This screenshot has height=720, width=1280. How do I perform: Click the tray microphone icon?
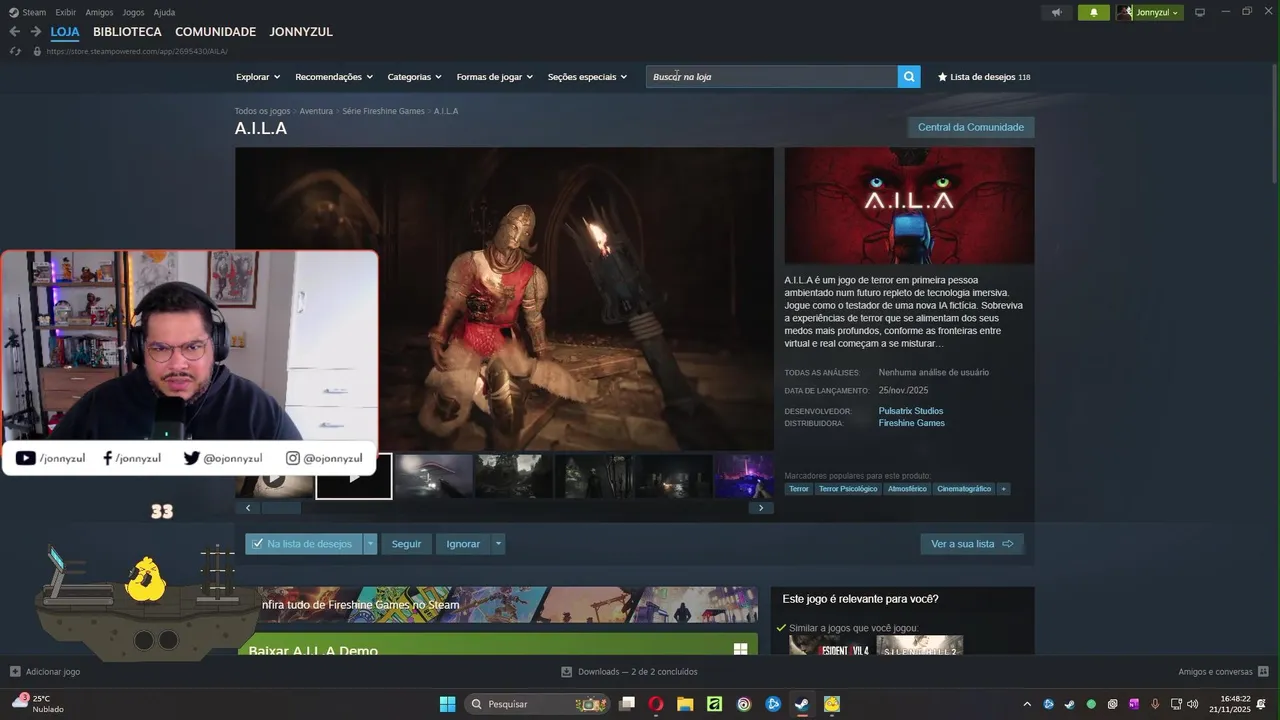pyautogui.click(x=1155, y=704)
